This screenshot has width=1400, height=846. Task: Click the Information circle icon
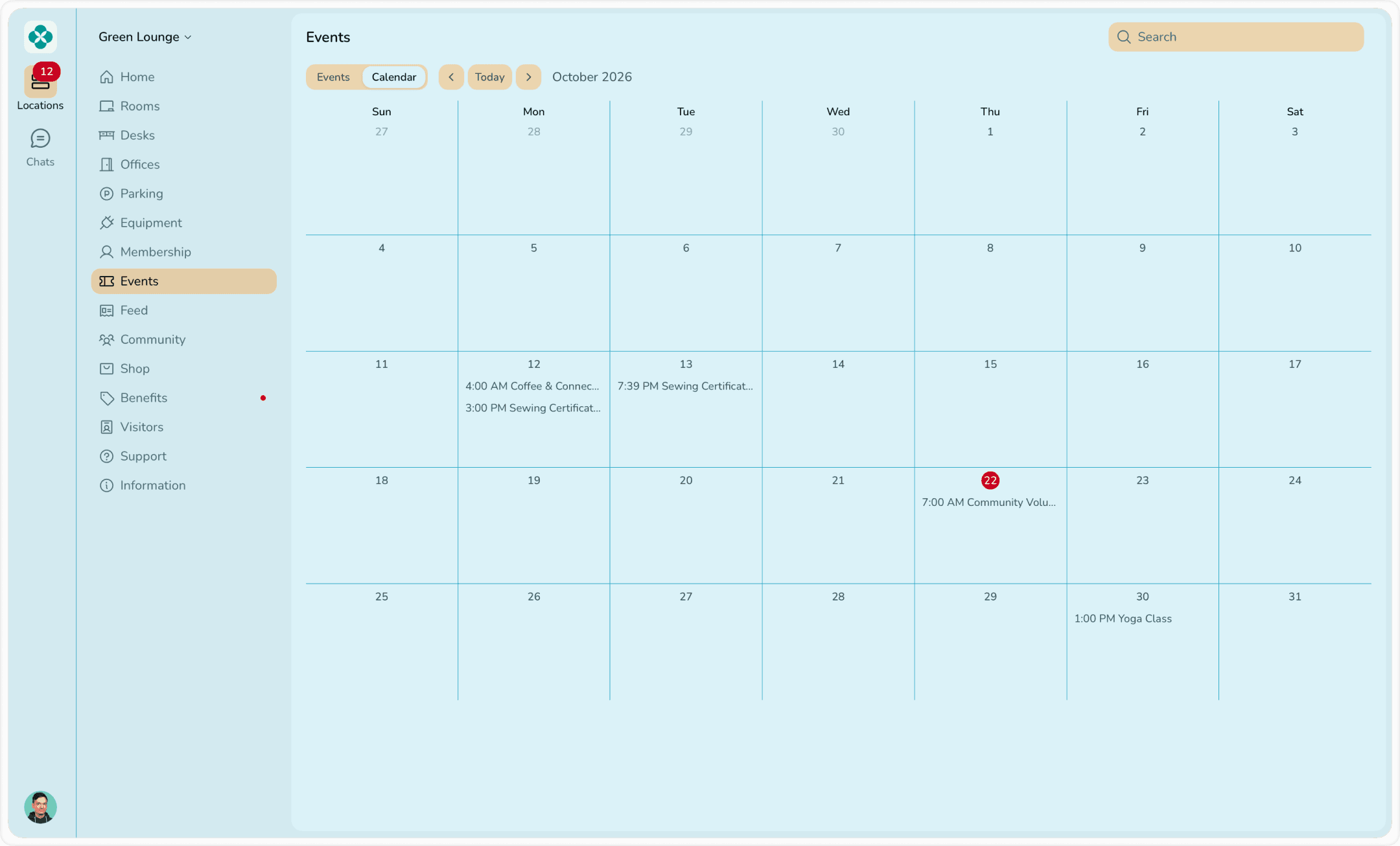(x=106, y=485)
